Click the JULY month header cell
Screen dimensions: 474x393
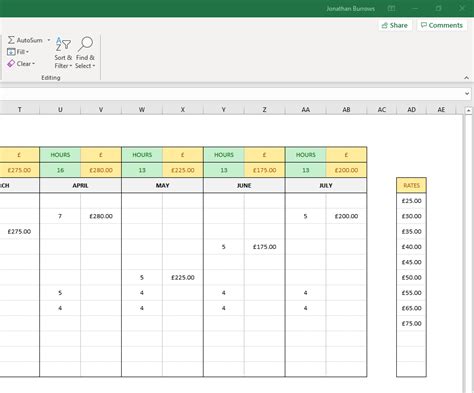pos(326,185)
